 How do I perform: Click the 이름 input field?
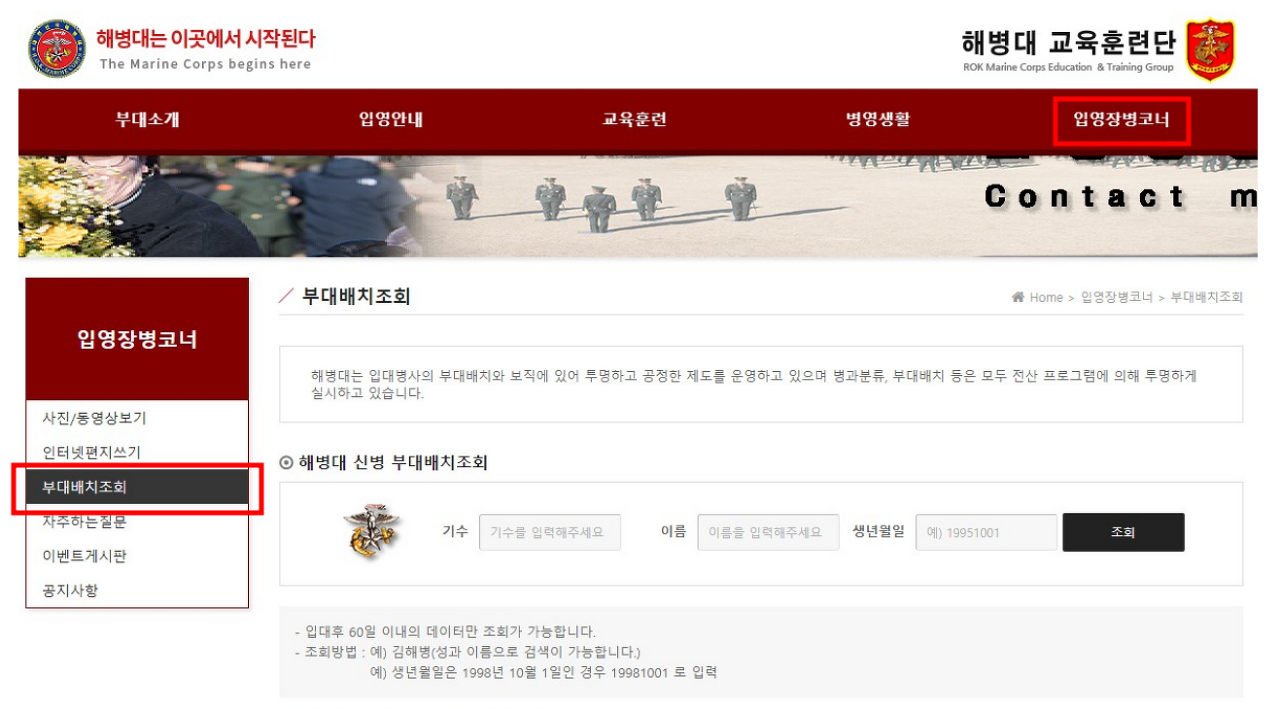point(768,532)
